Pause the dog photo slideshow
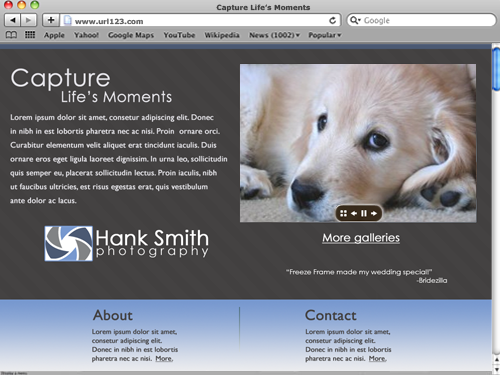Screen dimensions: 500x375 [x=364, y=213]
